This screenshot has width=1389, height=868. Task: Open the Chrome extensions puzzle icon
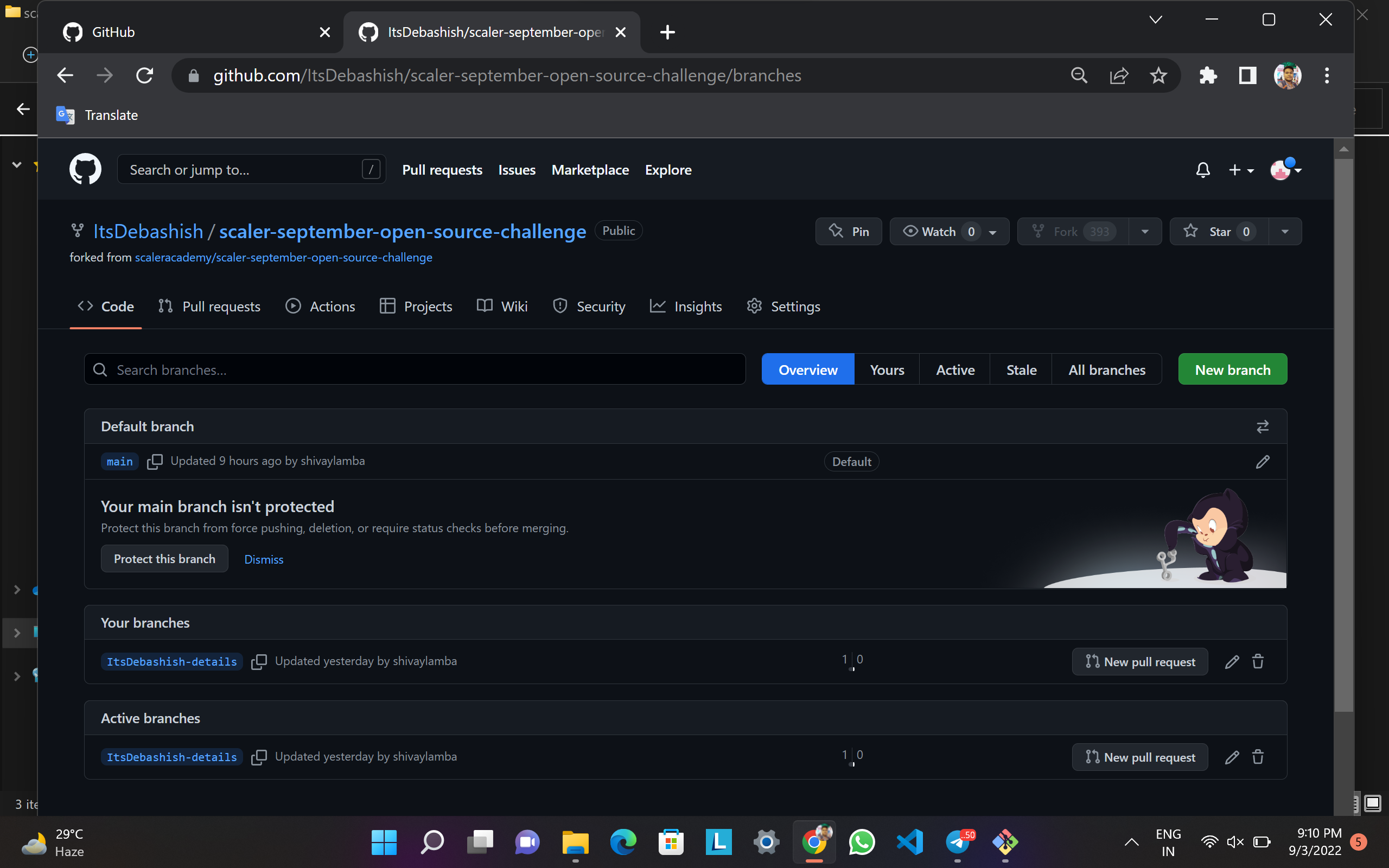tap(1208, 76)
